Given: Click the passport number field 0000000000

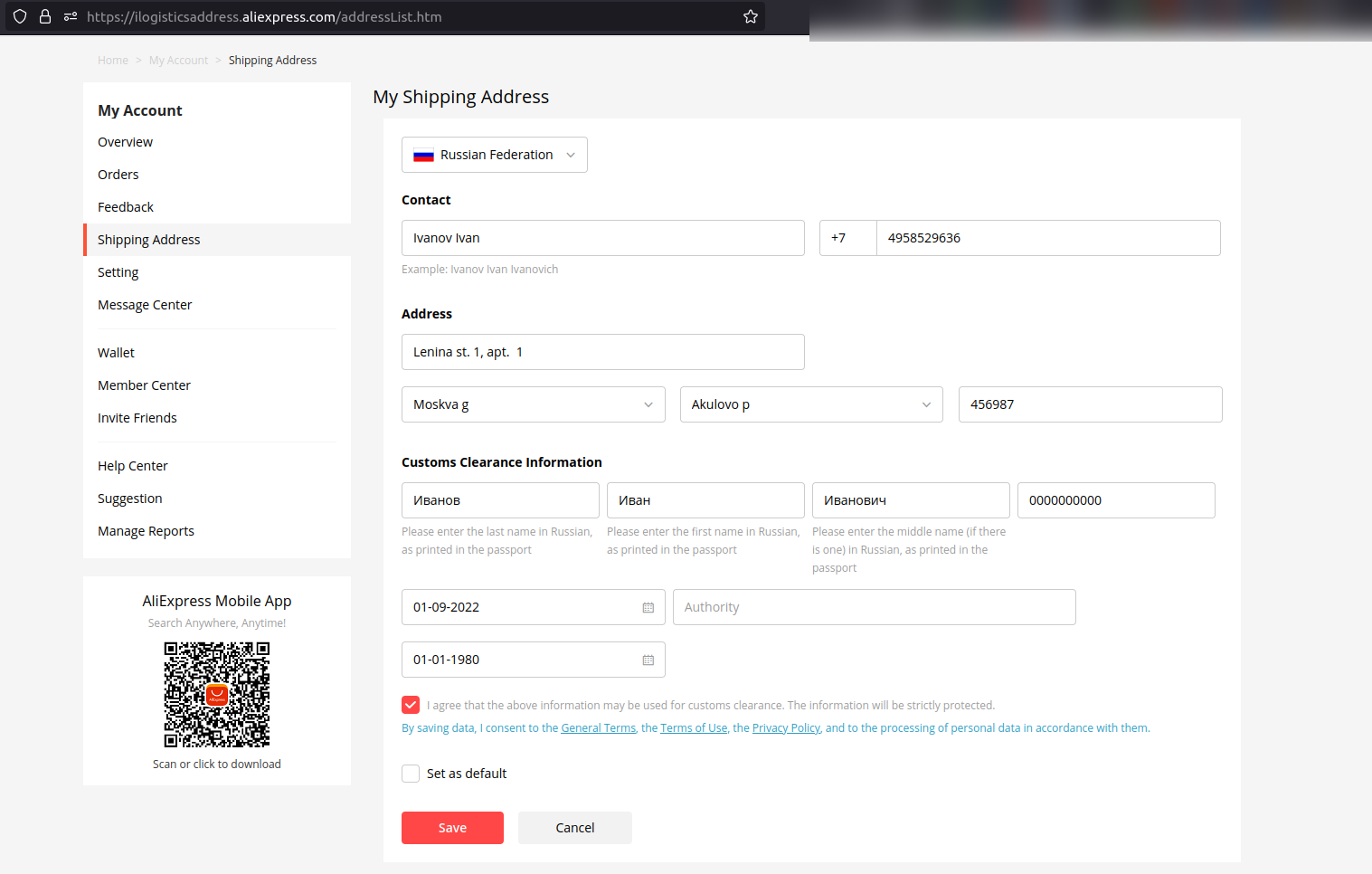Looking at the screenshot, I should [1116, 500].
